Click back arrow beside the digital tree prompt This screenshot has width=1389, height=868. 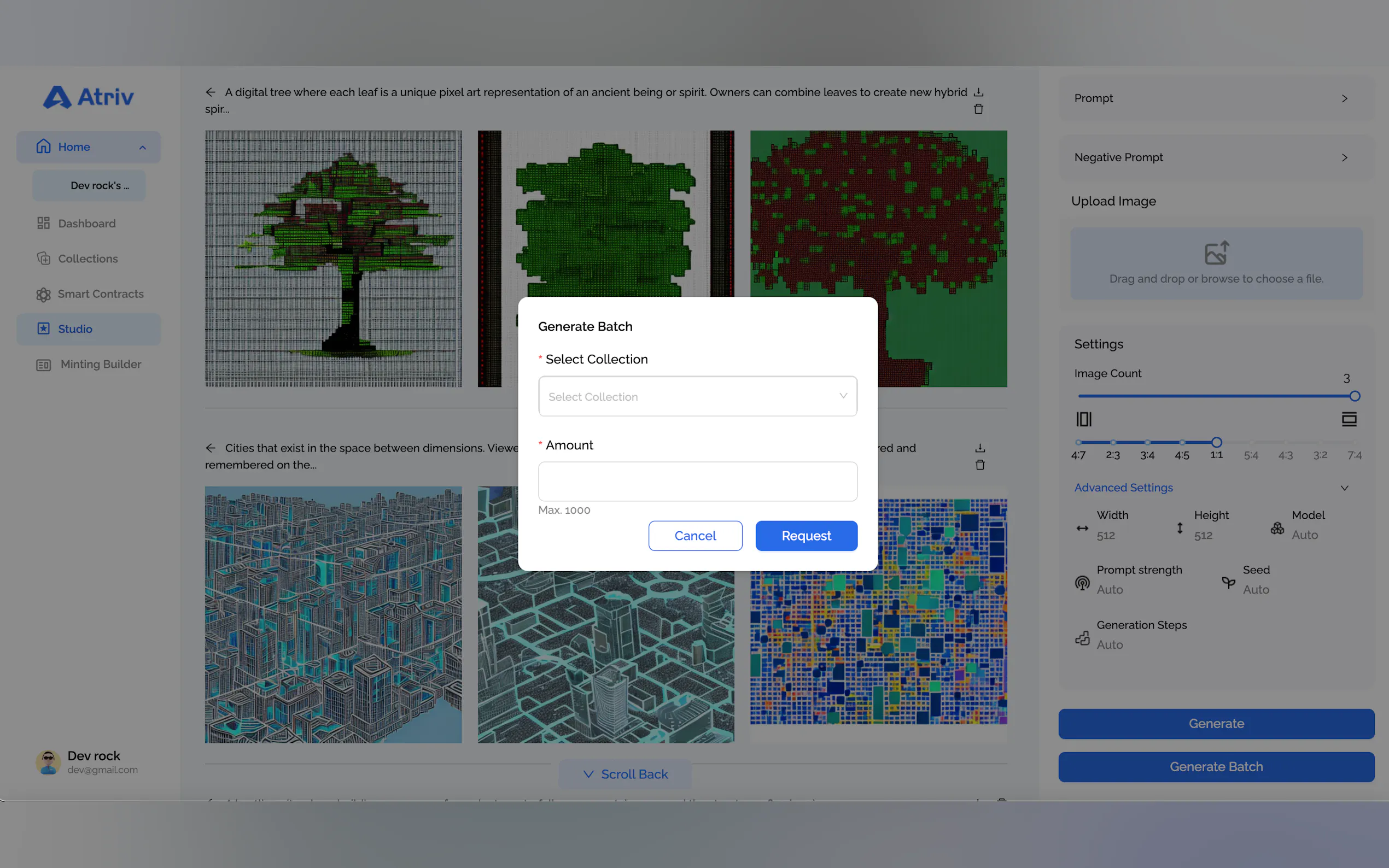211,92
